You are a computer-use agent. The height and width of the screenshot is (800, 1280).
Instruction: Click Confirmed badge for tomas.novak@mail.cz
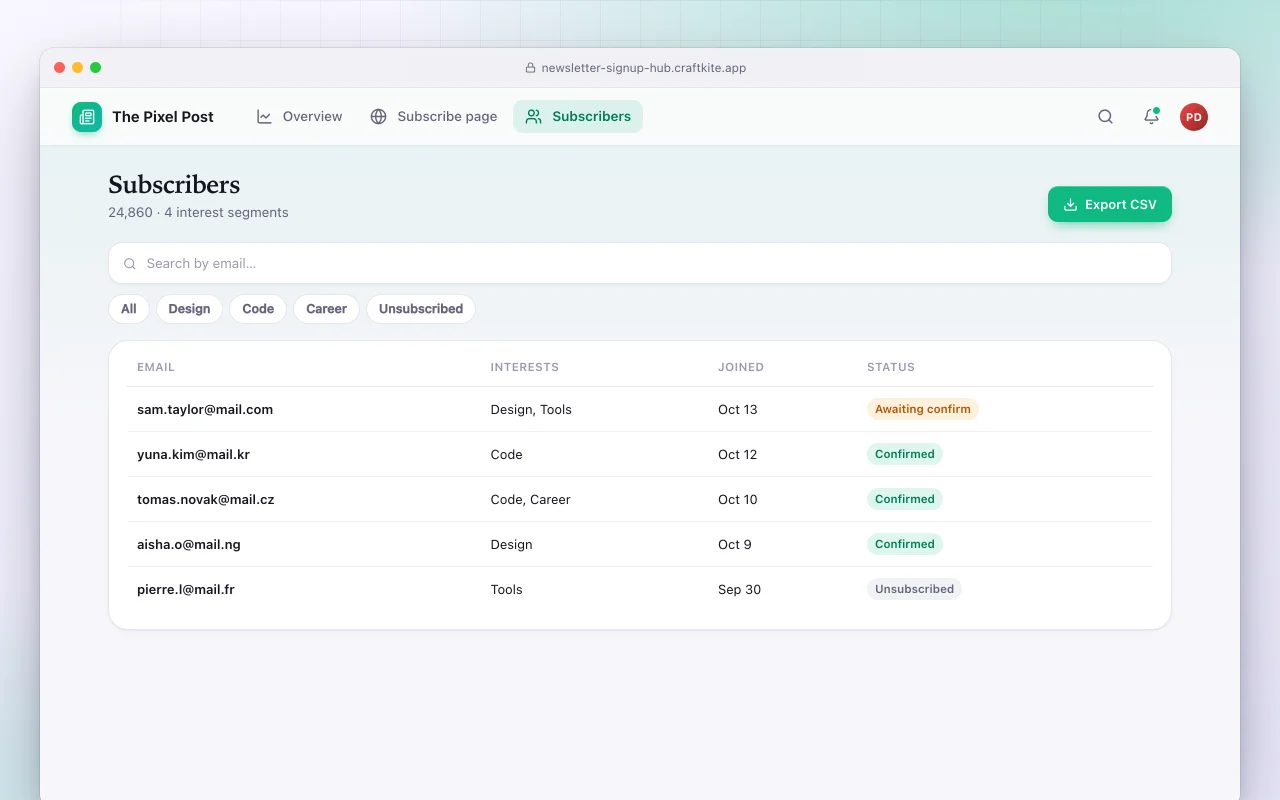point(905,499)
